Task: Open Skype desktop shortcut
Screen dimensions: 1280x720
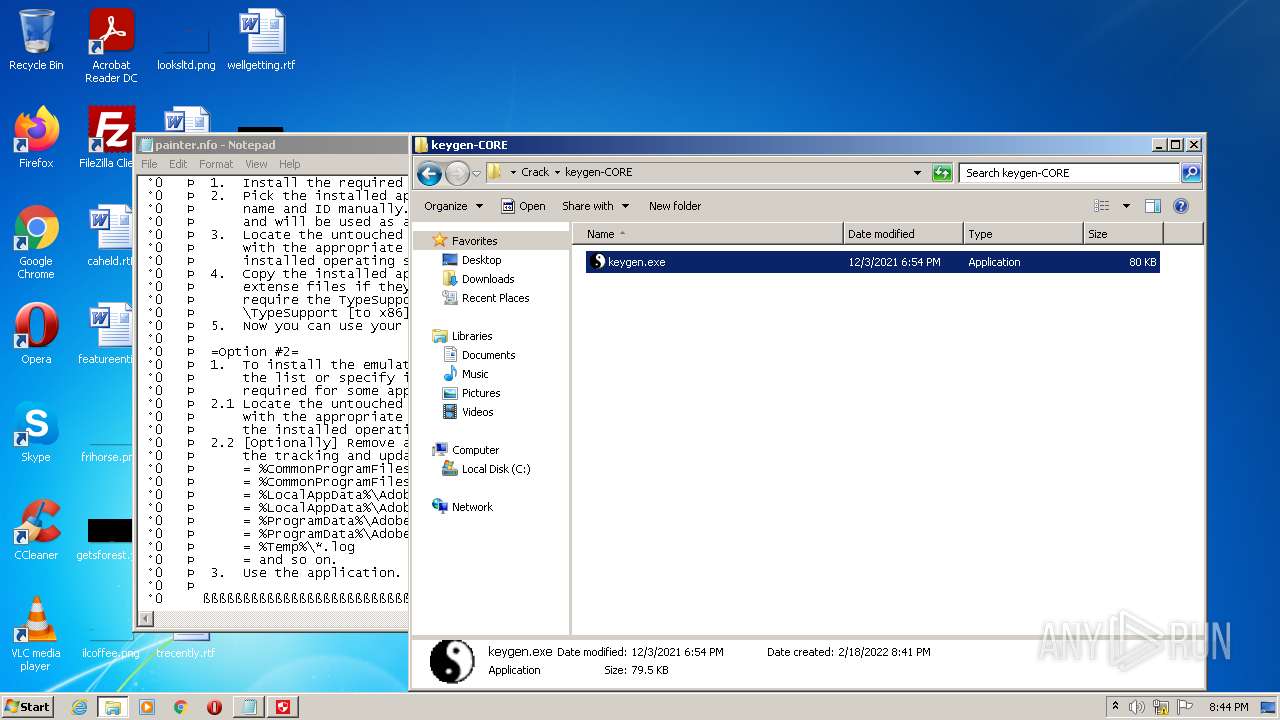Action: pos(36,432)
